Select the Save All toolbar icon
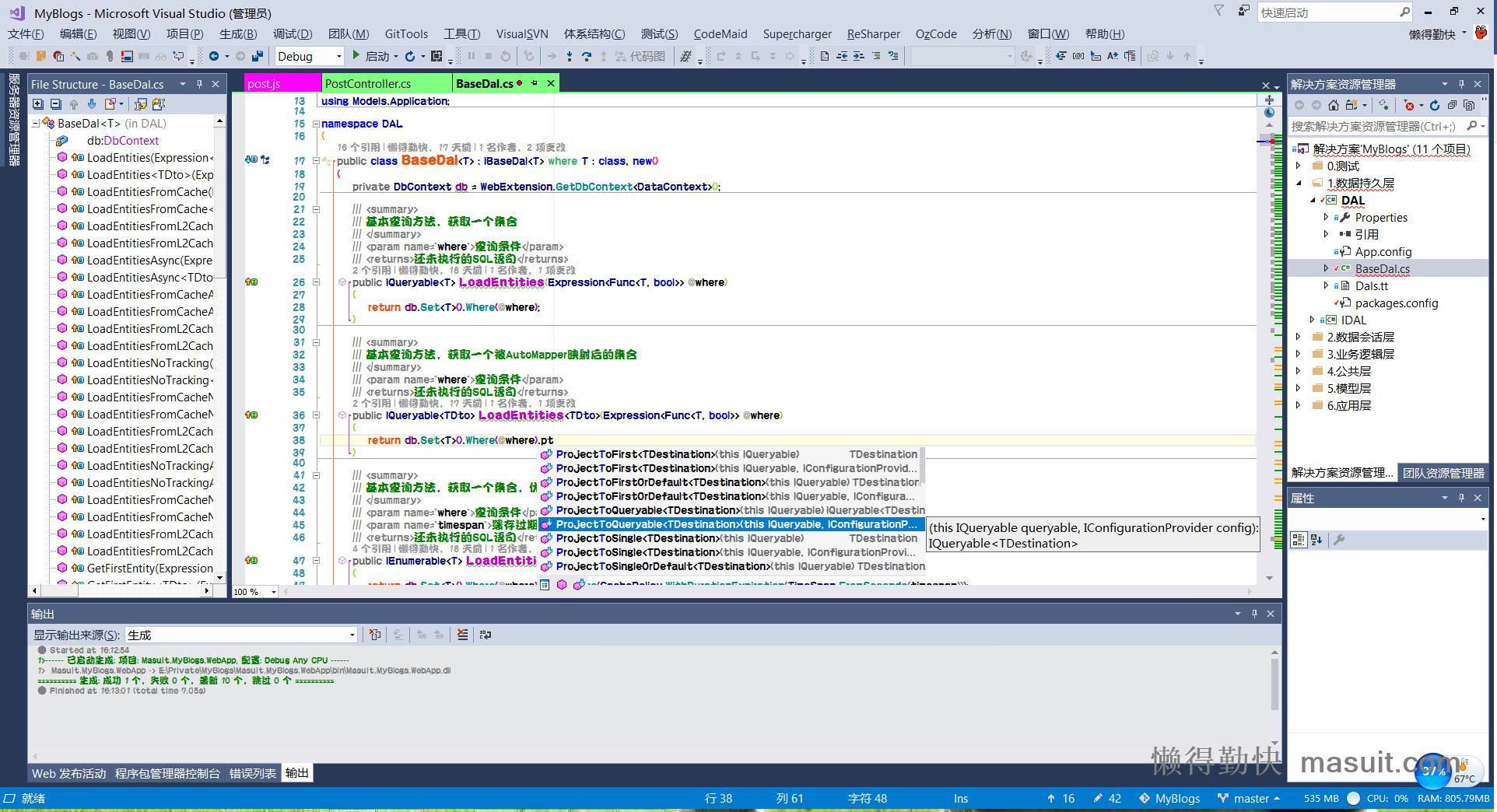Image resolution: width=1497 pixels, height=812 pixels. click(256, 57)
